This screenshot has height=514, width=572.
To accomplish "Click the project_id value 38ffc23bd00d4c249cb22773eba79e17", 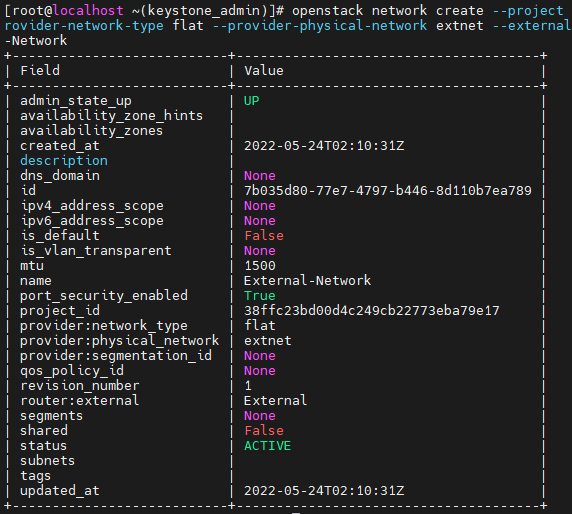I will tap(371, 310).
